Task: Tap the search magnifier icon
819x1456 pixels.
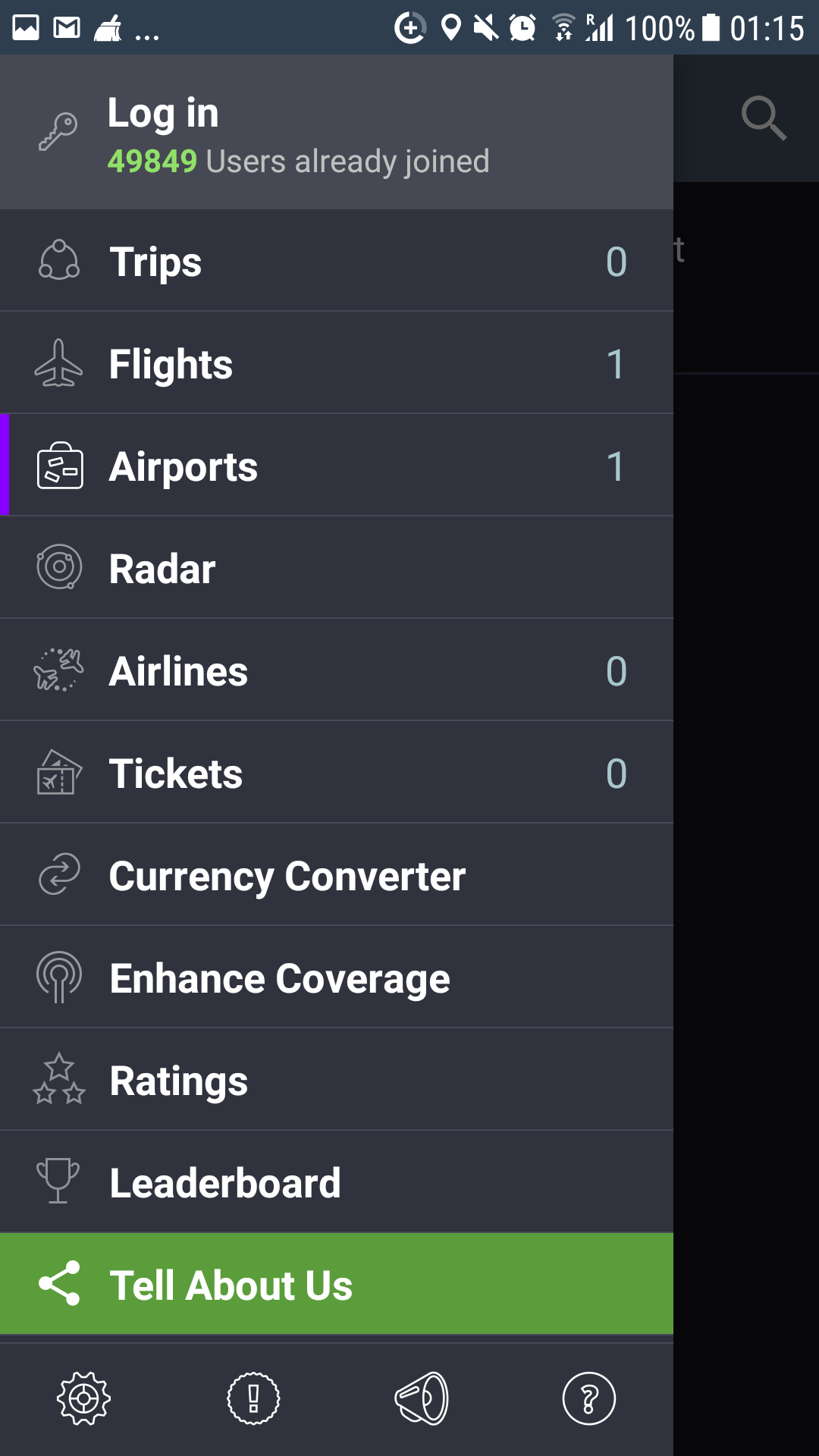Action: [763, 118]
